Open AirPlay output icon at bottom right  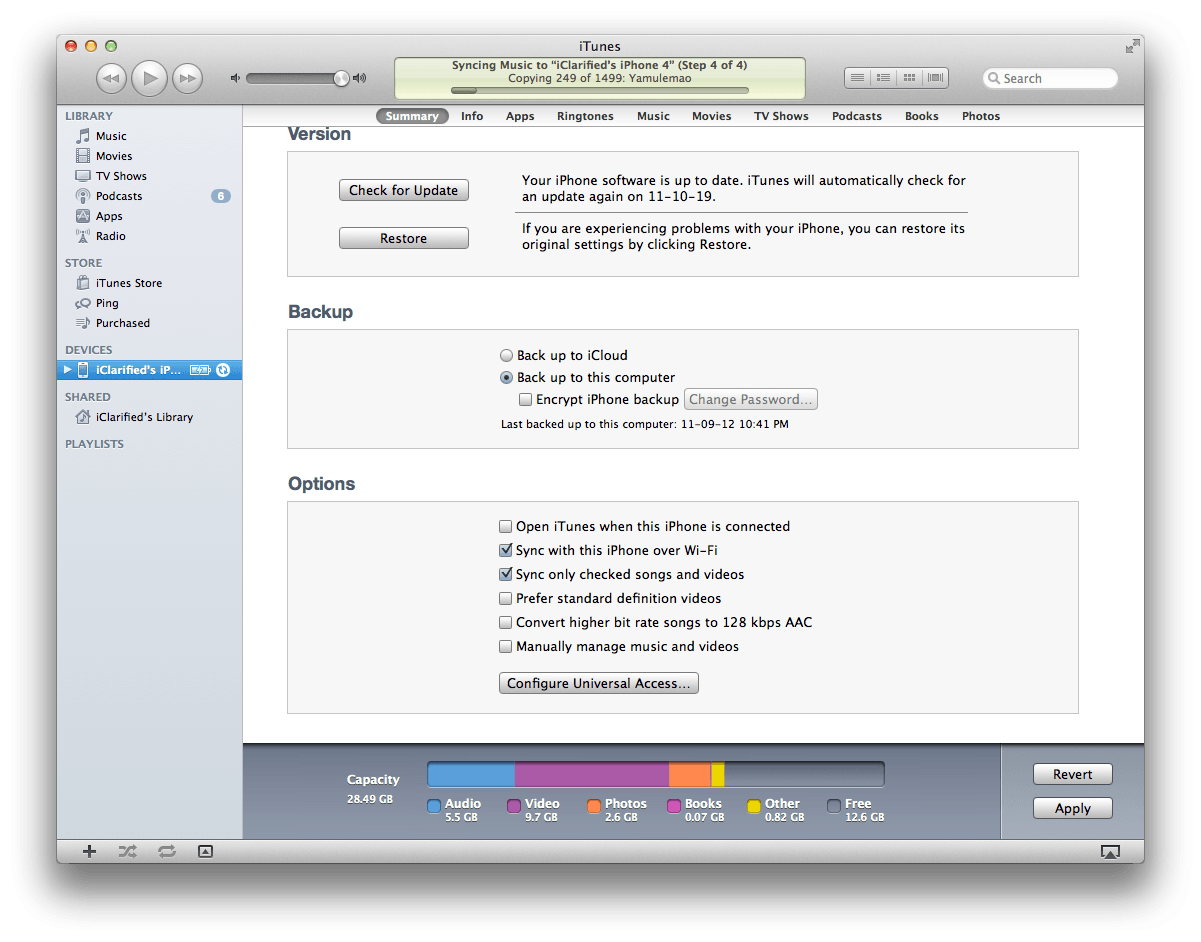point(1110,851)
